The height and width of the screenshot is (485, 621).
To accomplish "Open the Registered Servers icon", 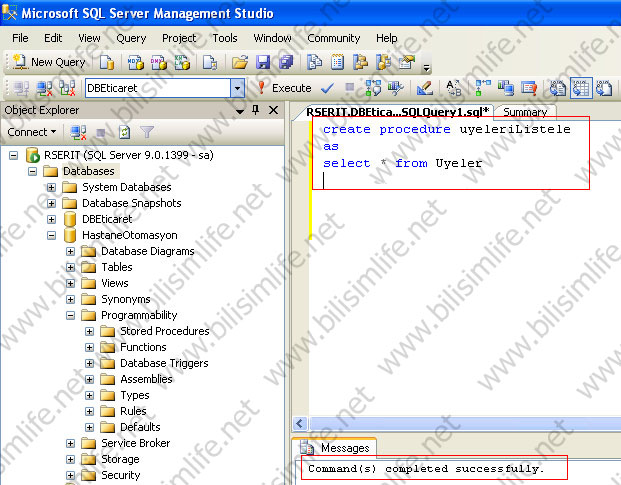I will (314, 62).
